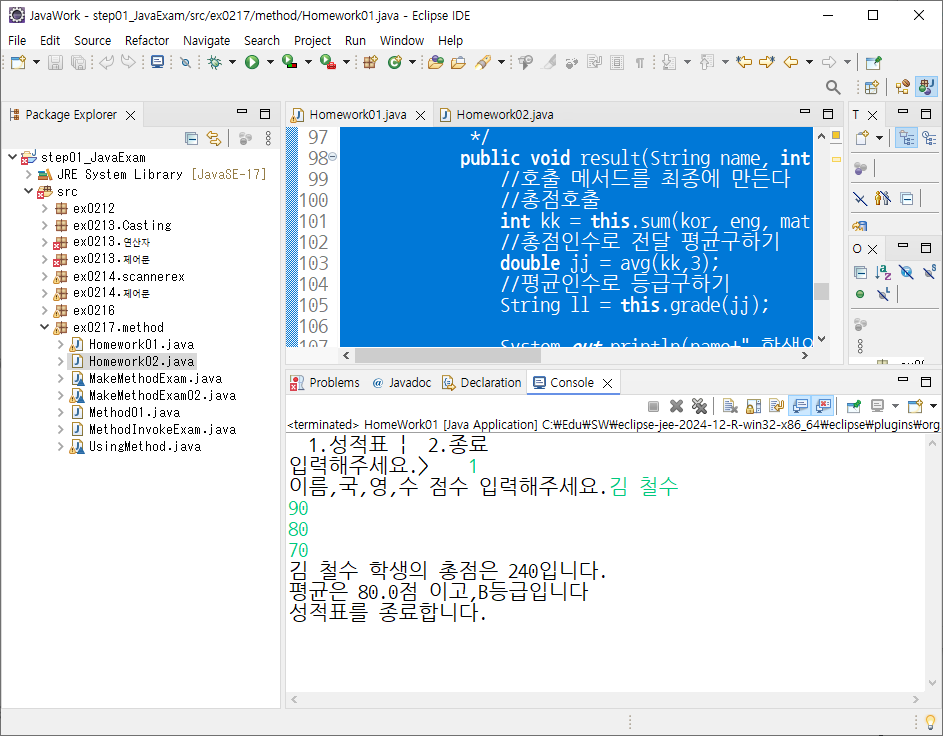Click the New wizard toolbar icon

pos(18,62)
